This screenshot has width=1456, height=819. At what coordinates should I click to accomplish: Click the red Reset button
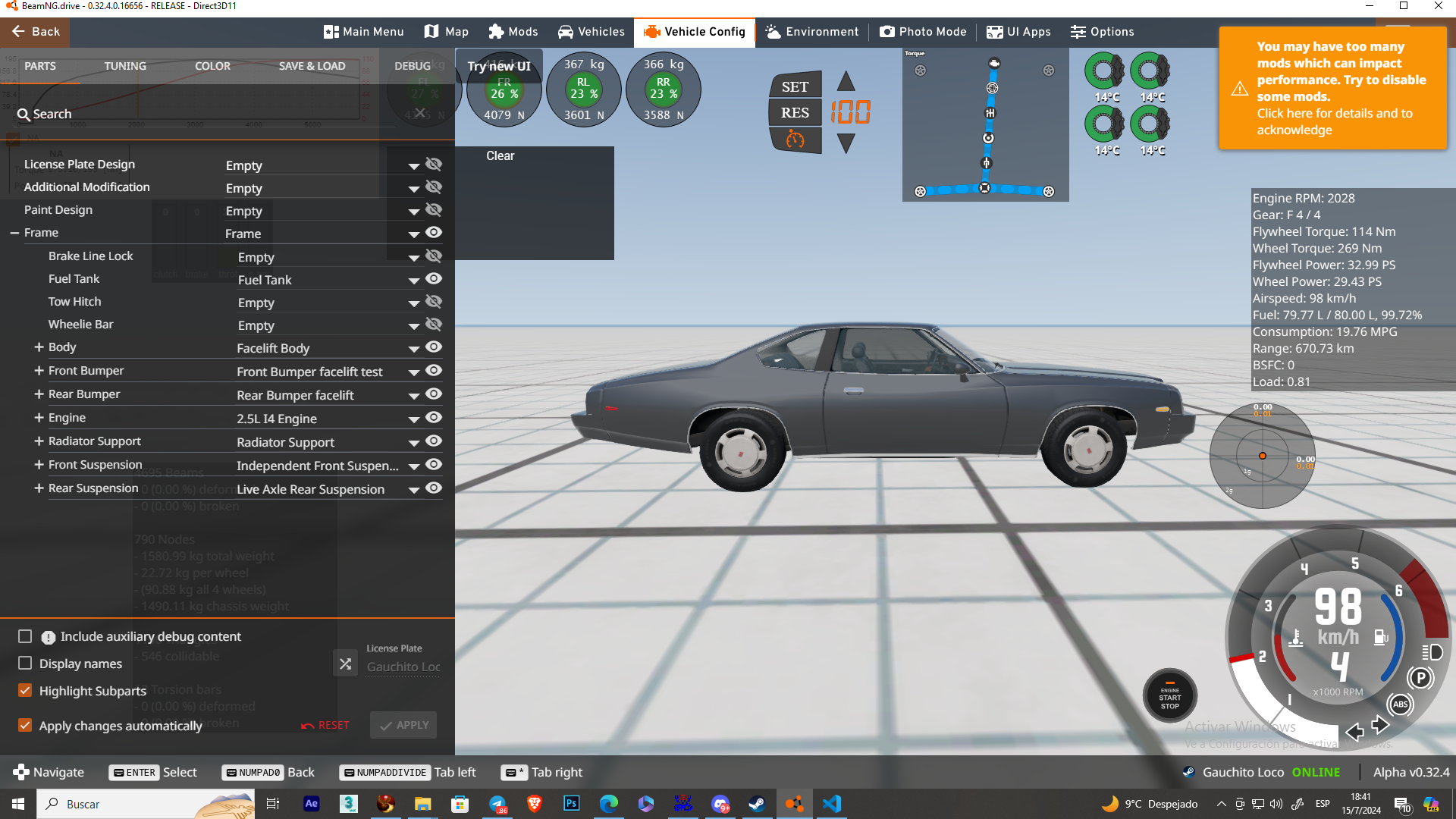(325, 726)
